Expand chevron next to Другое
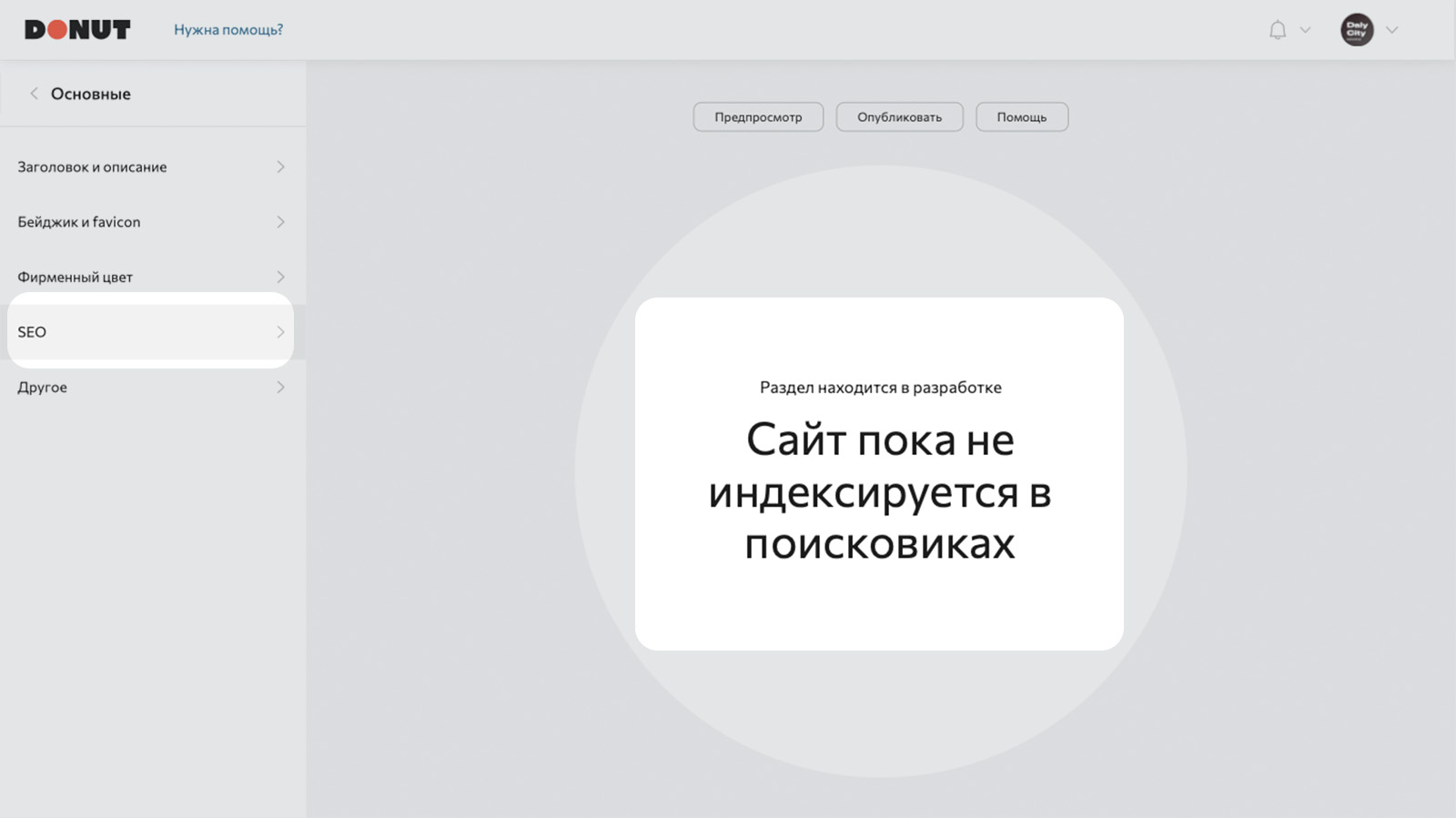1456x818 pixels. pyautogui.click(x=280, y=387)
